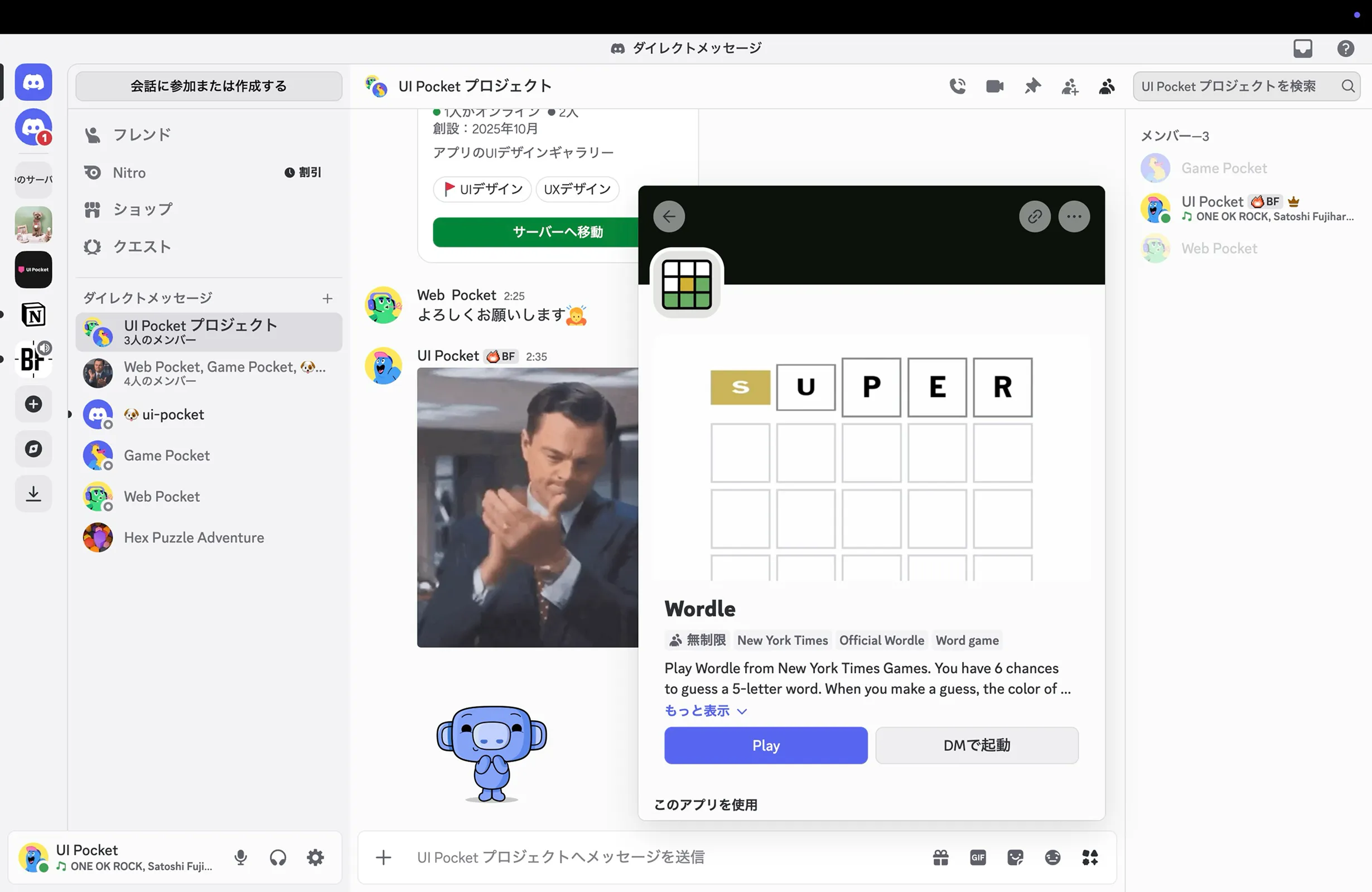
Task: Toggle the member list visibility
Action: coord(1107,86)
